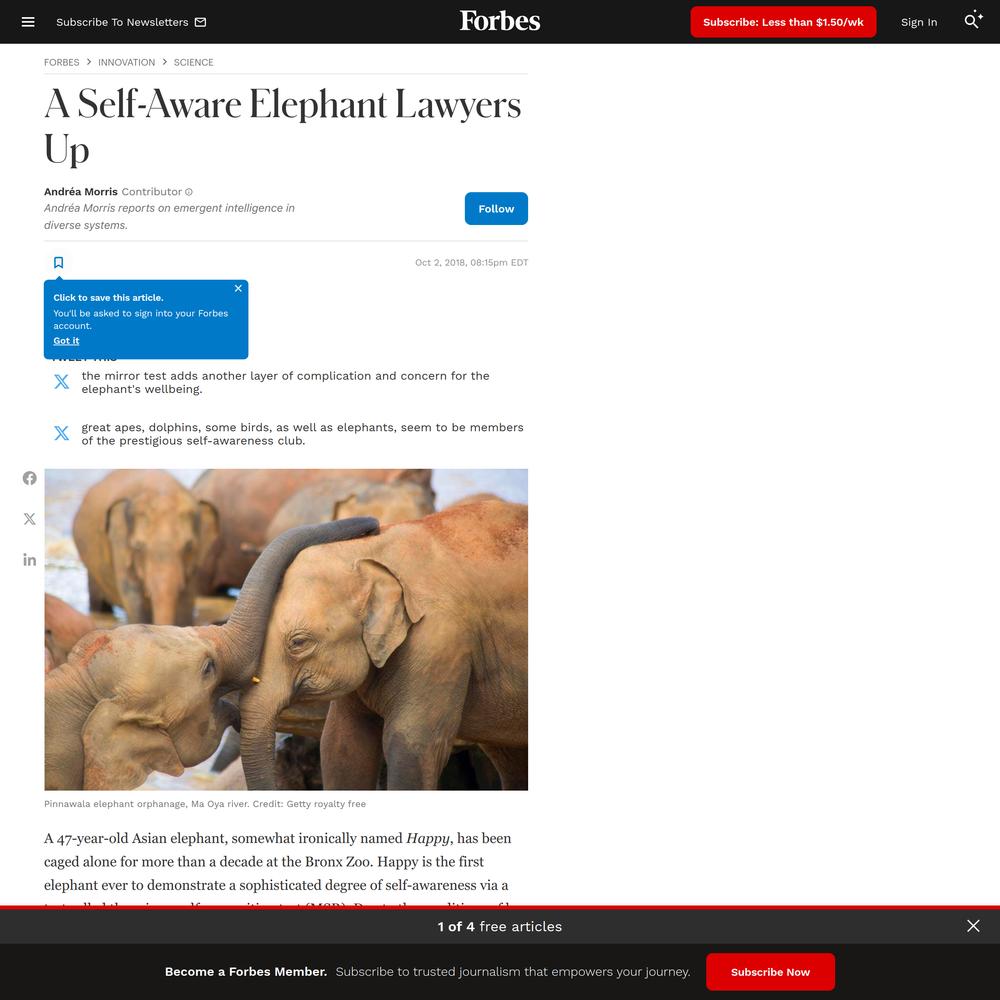The image size is (1000, 1000).
Task: Share article via sidebar X icon
Action: click(x=29, y=519)
